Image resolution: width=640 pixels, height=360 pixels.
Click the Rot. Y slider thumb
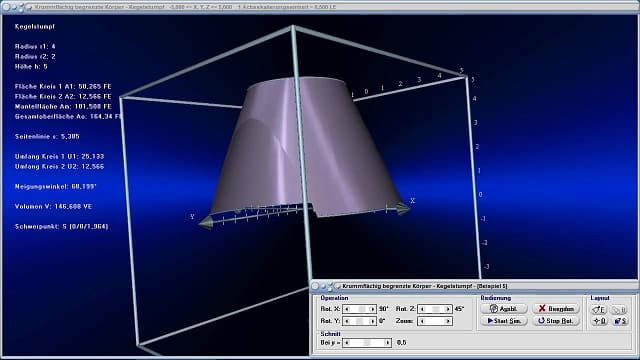coord(359,322)
